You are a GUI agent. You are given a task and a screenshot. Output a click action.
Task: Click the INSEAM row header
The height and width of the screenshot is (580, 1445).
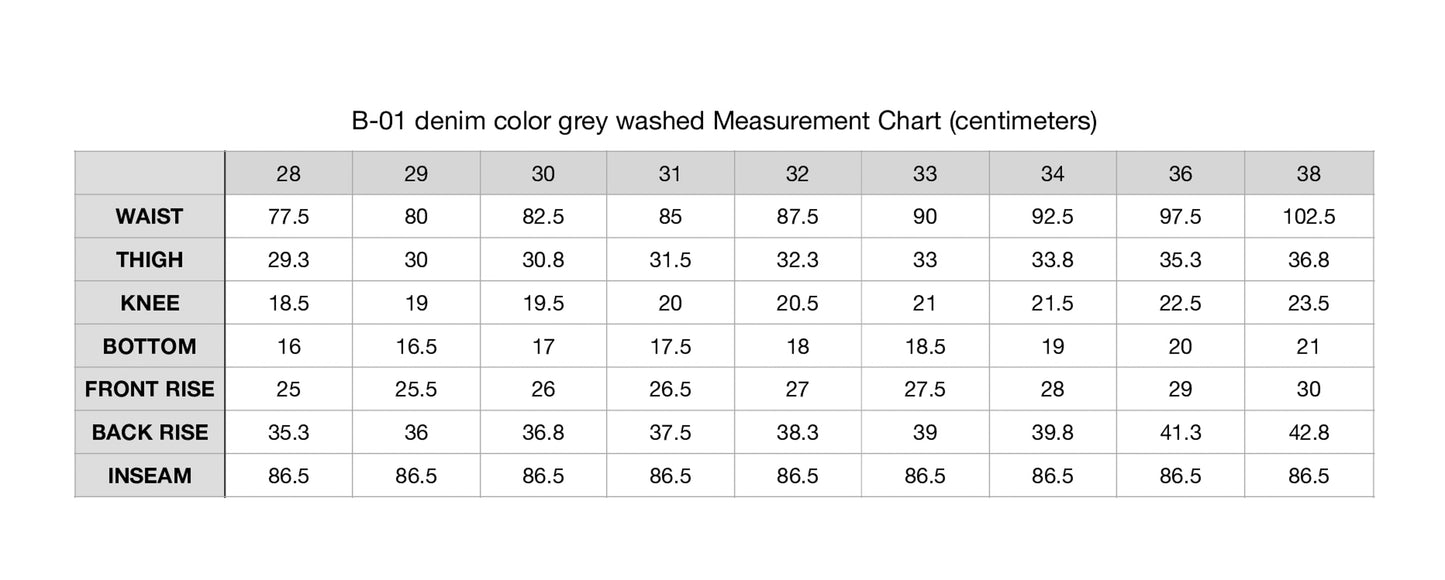point(149,476)
